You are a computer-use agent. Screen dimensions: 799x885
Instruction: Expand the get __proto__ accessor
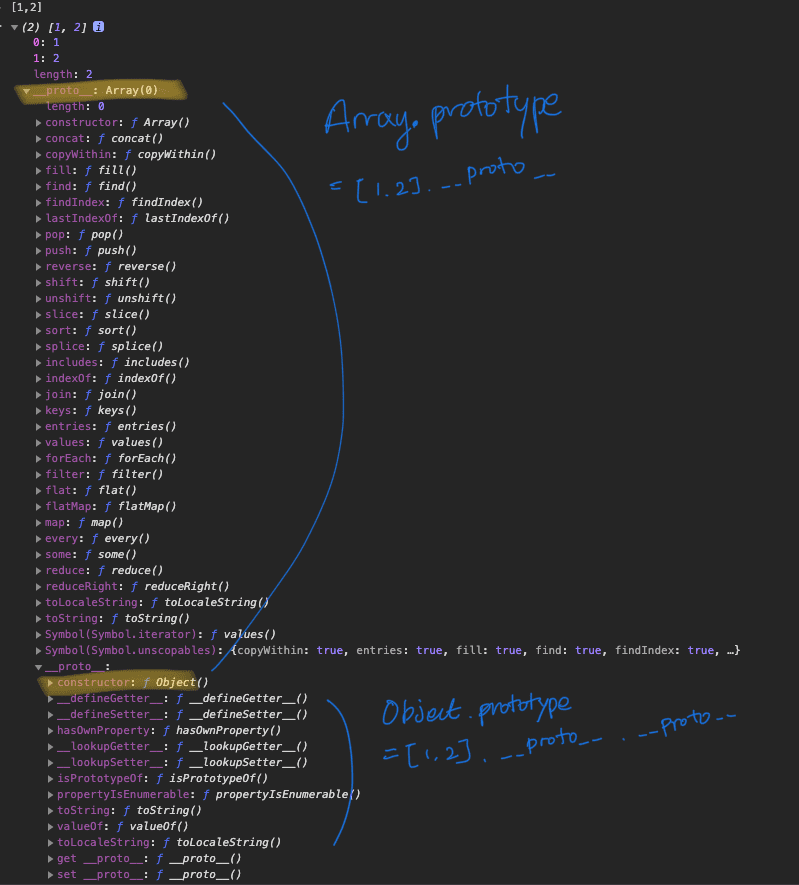50,859
